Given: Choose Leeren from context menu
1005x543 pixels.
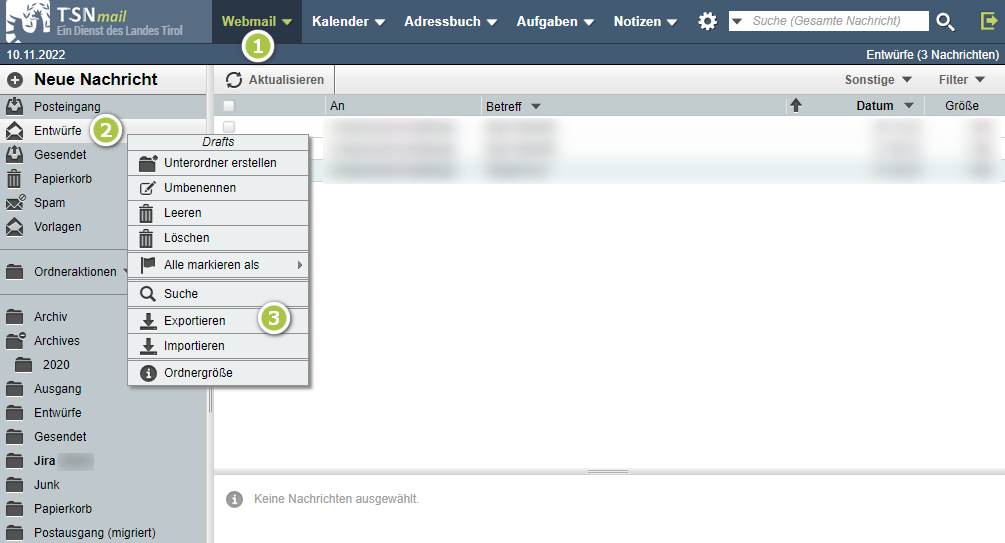Looking at the screenshot, I should coord(218,213).
